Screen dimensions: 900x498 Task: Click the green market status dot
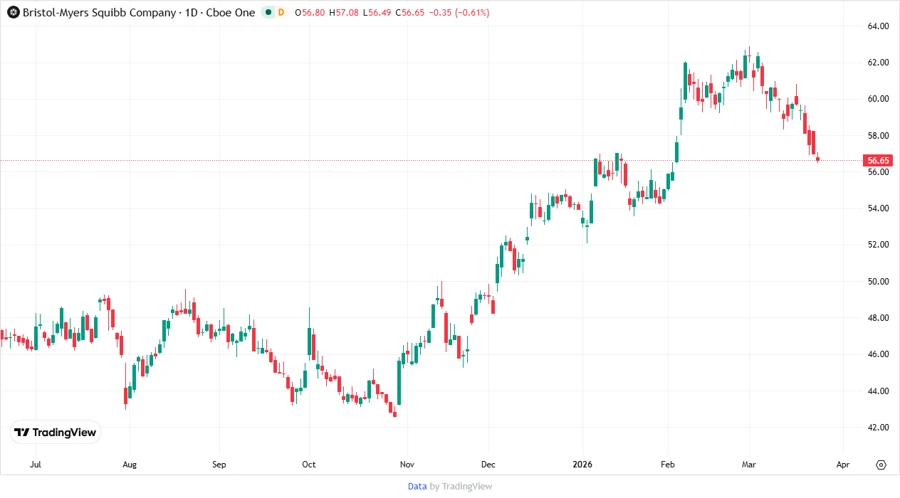click(268, 12)
